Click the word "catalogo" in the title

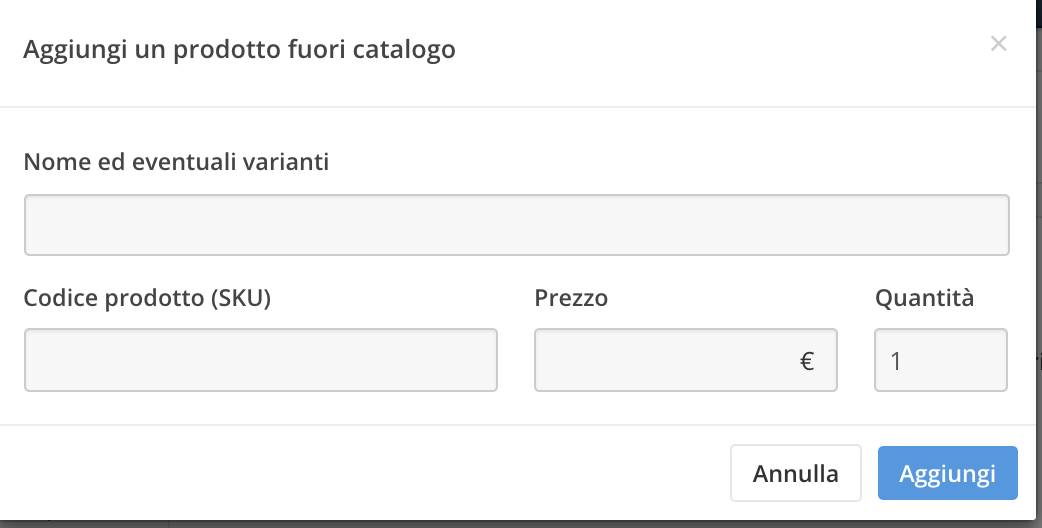412,49
